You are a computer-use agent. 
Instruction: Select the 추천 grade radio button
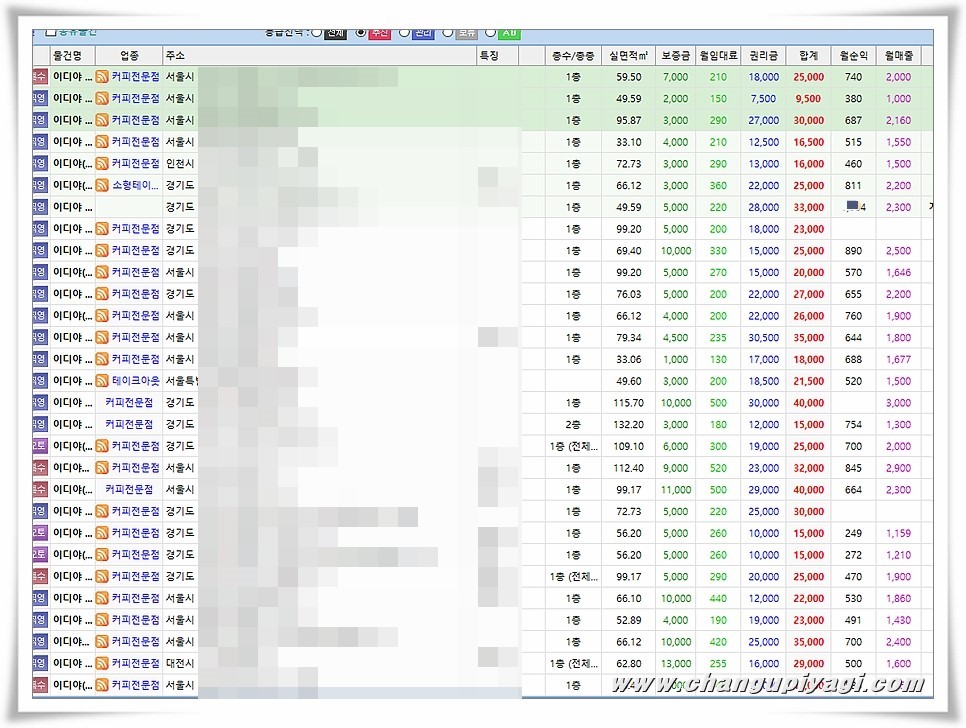coord(361,33)
